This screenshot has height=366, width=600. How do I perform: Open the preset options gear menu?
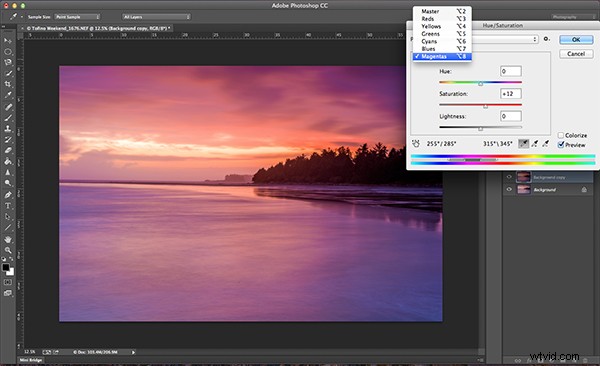coord(546,39)
